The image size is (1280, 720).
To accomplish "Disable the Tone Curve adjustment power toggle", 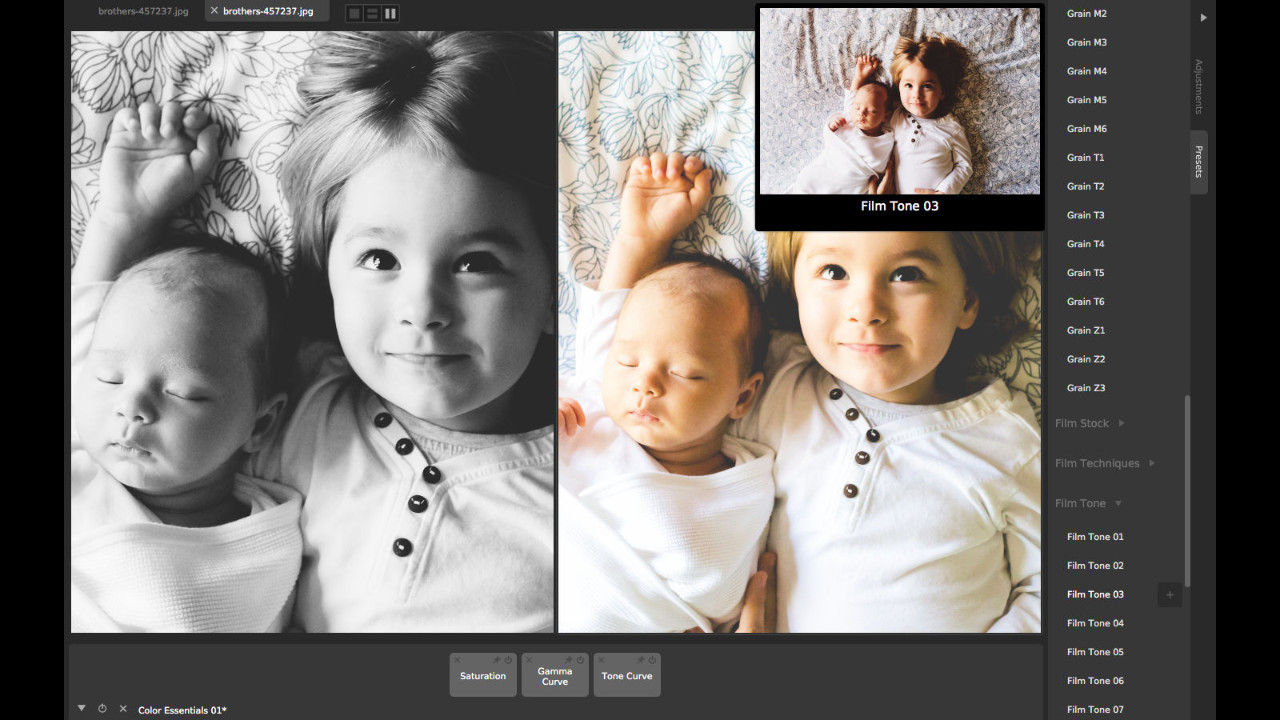I will [652, 660].
